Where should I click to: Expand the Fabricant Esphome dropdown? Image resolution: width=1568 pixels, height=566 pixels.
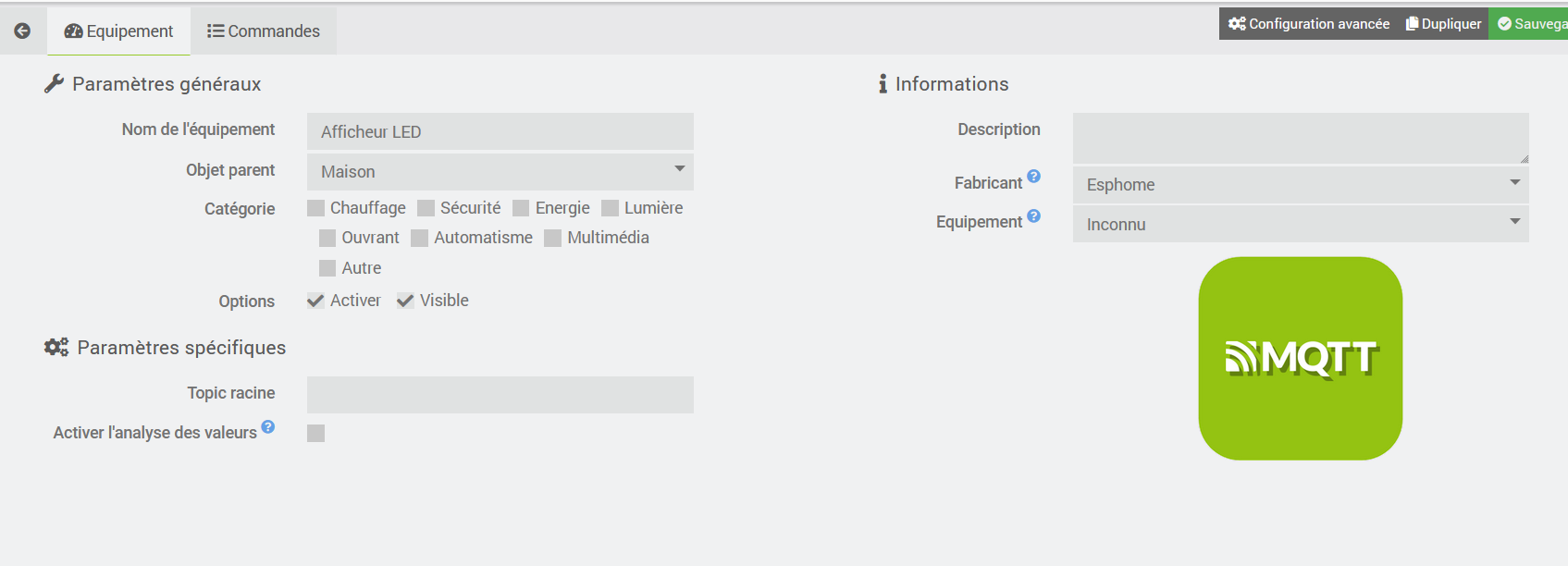pyautogui.click(x=1300, y=185)
